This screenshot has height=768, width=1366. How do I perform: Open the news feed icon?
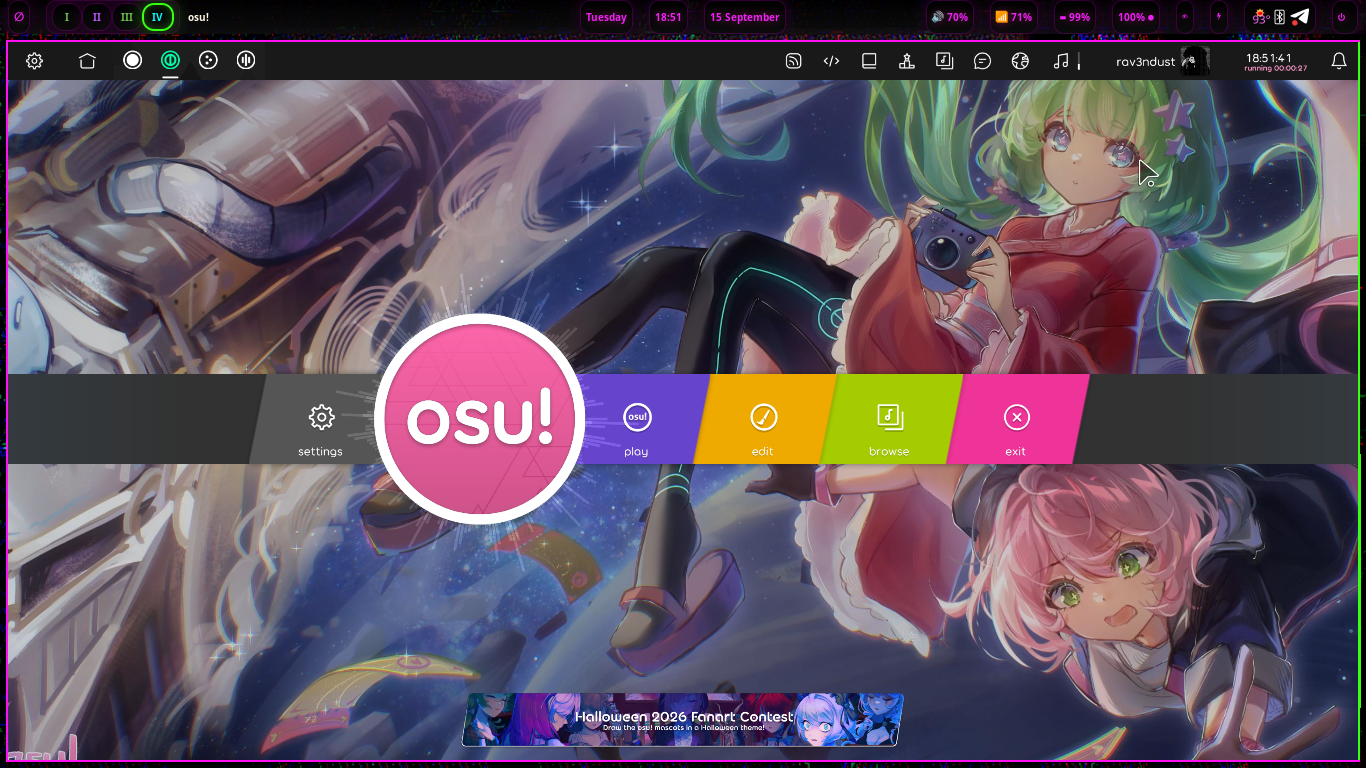point(793,61)
